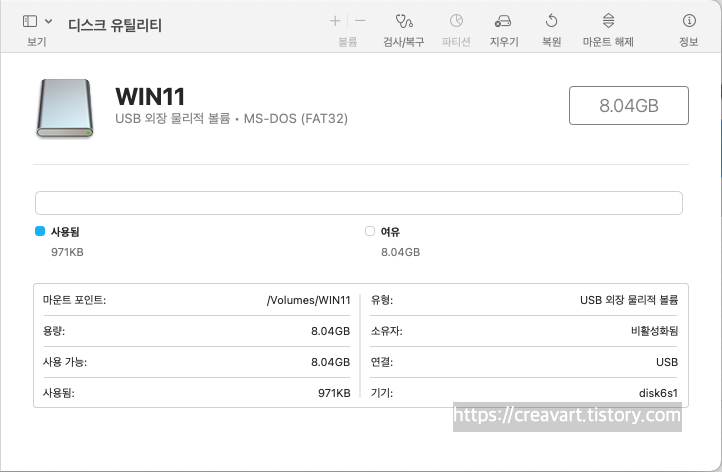Open the 보기 view options chevron

[x=48, y=21]
